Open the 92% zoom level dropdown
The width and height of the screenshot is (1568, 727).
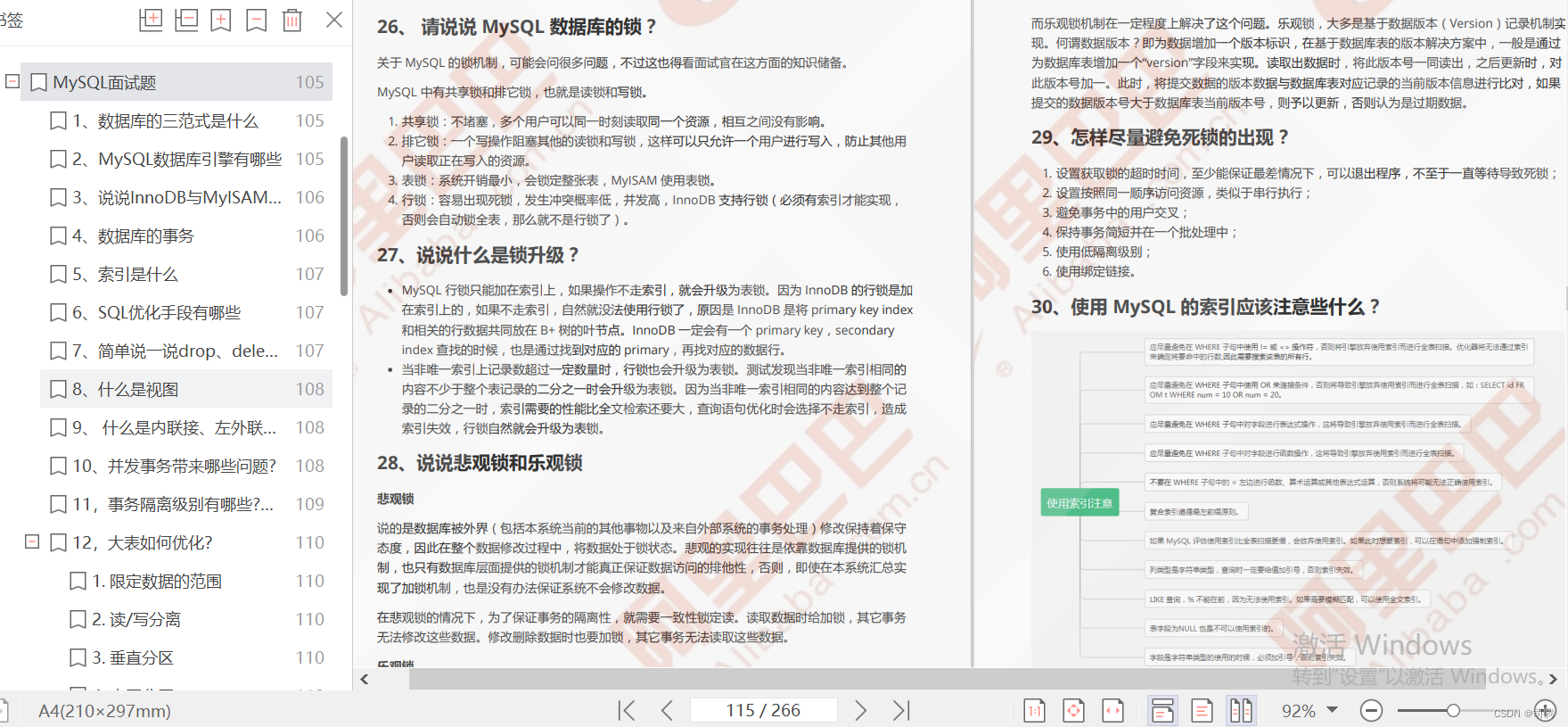pos(1333,710)
